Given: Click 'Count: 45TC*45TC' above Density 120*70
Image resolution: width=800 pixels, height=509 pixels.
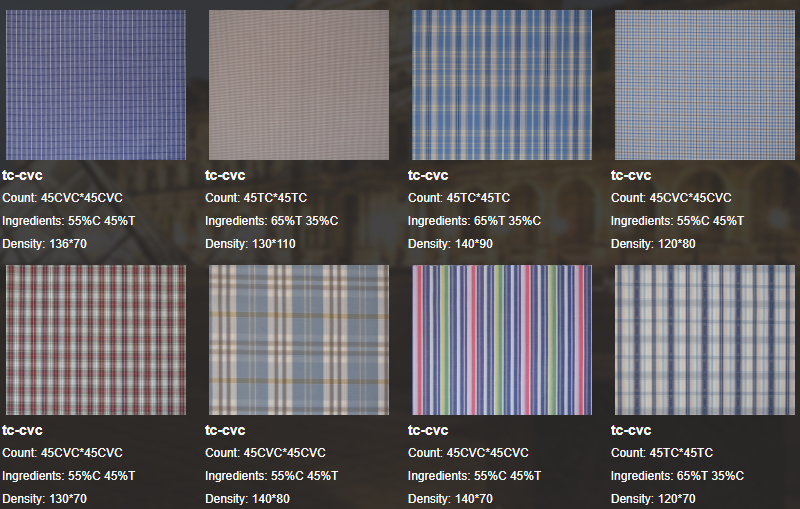Looking at the screenshot, I should (x=662, y=453).
